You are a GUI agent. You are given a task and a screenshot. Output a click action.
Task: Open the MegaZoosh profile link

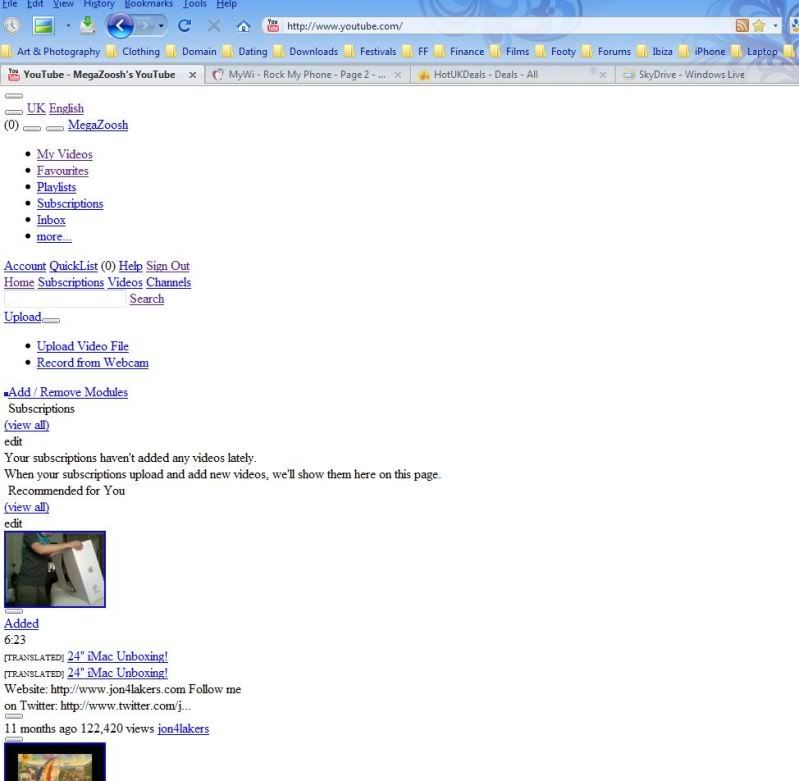pos(98,125)
